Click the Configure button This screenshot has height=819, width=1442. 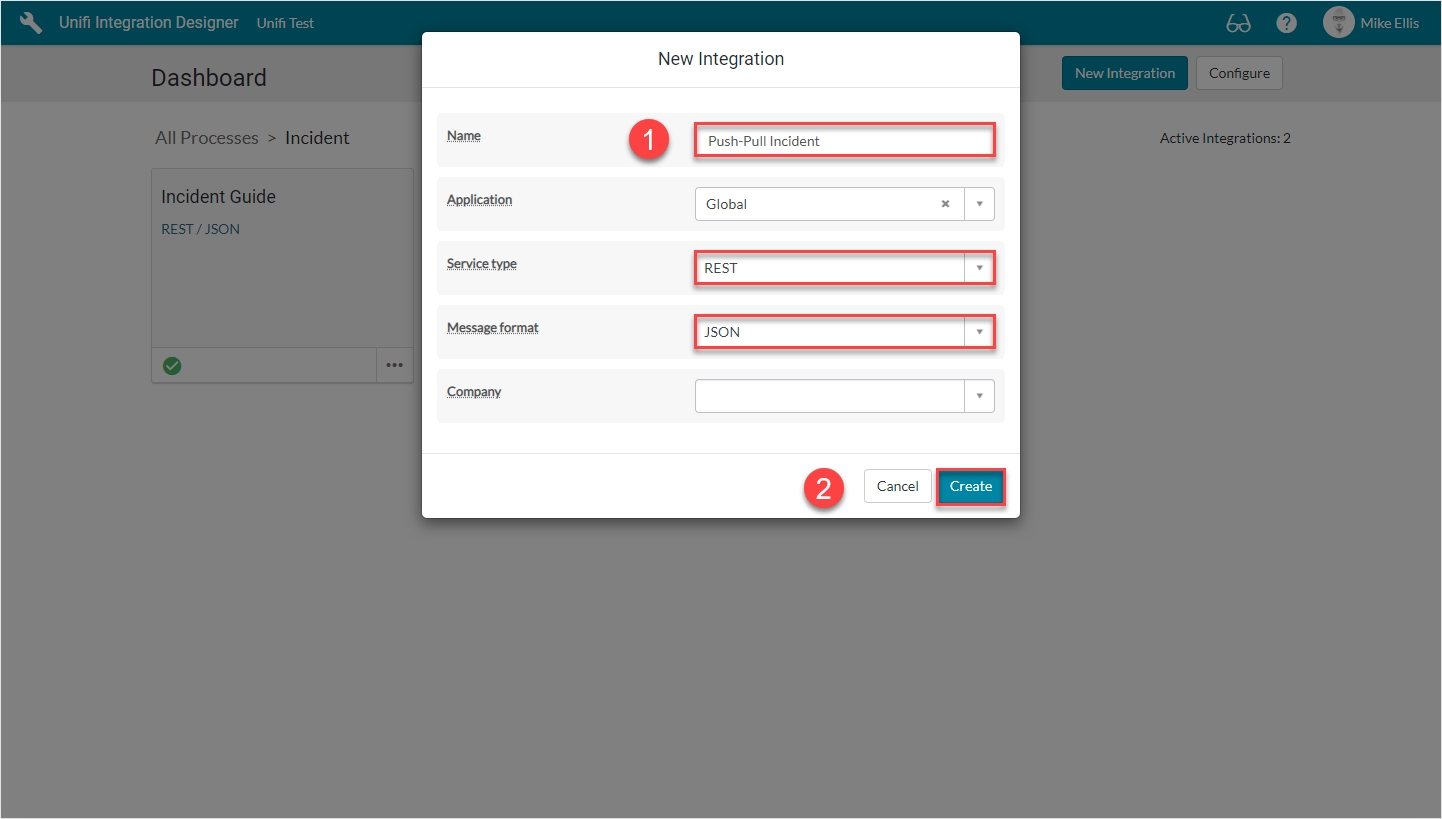pos(1239,73)
